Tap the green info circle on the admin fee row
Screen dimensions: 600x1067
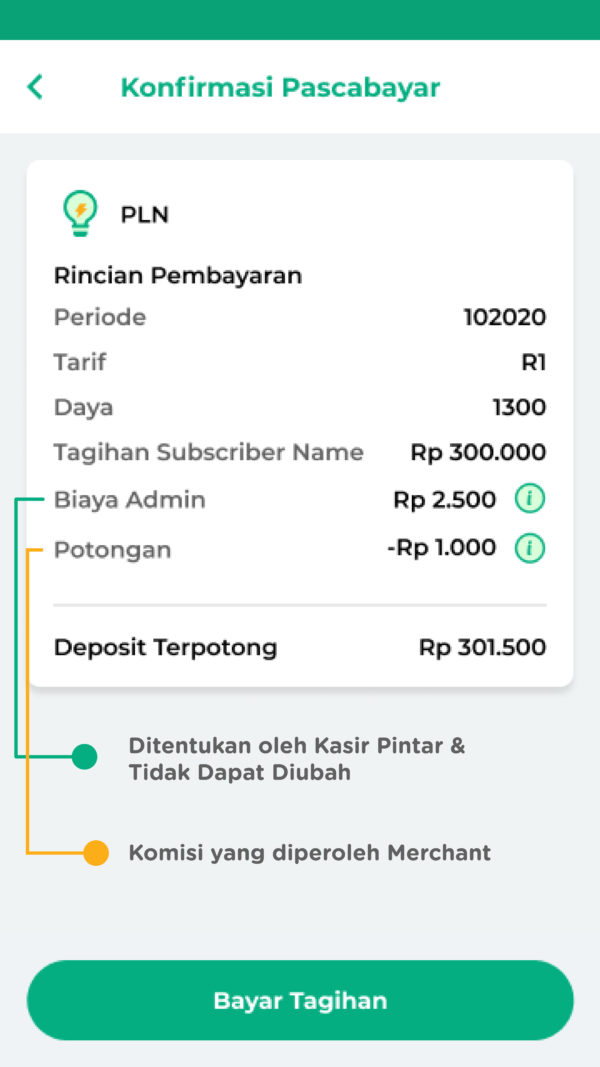(529, 498)
